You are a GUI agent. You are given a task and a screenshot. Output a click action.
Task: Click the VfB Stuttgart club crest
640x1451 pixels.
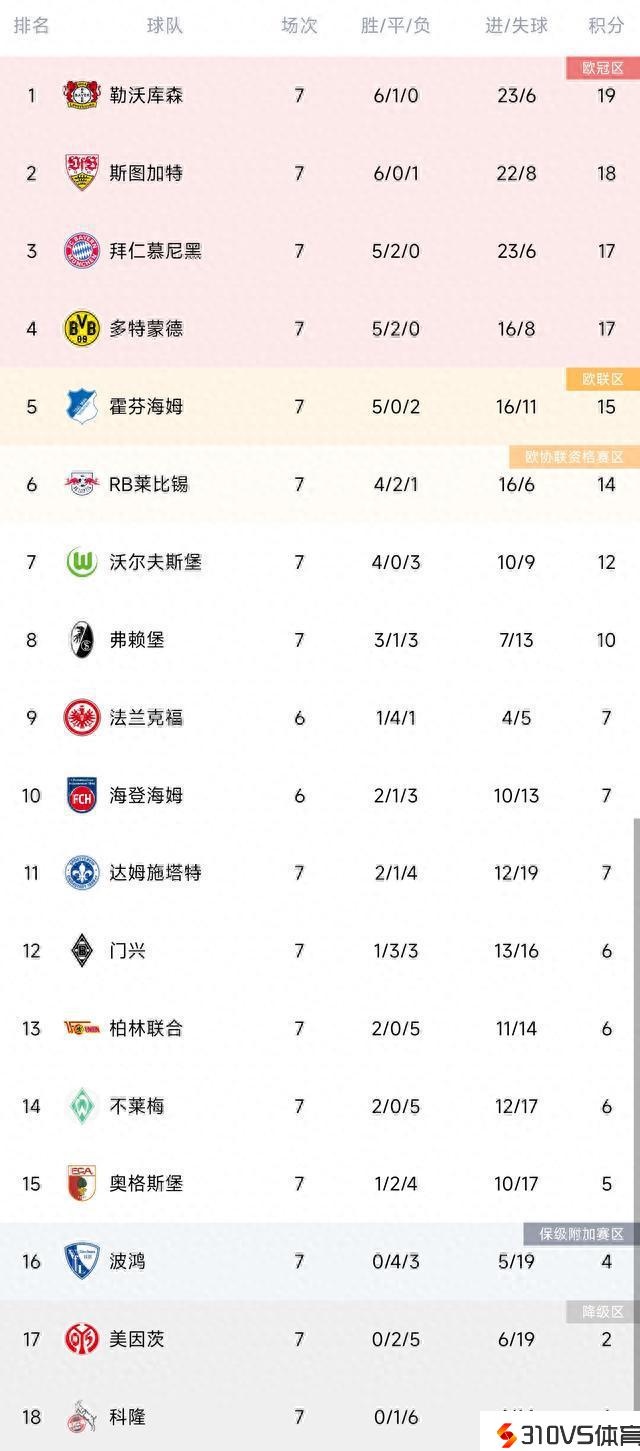point(81,173)
